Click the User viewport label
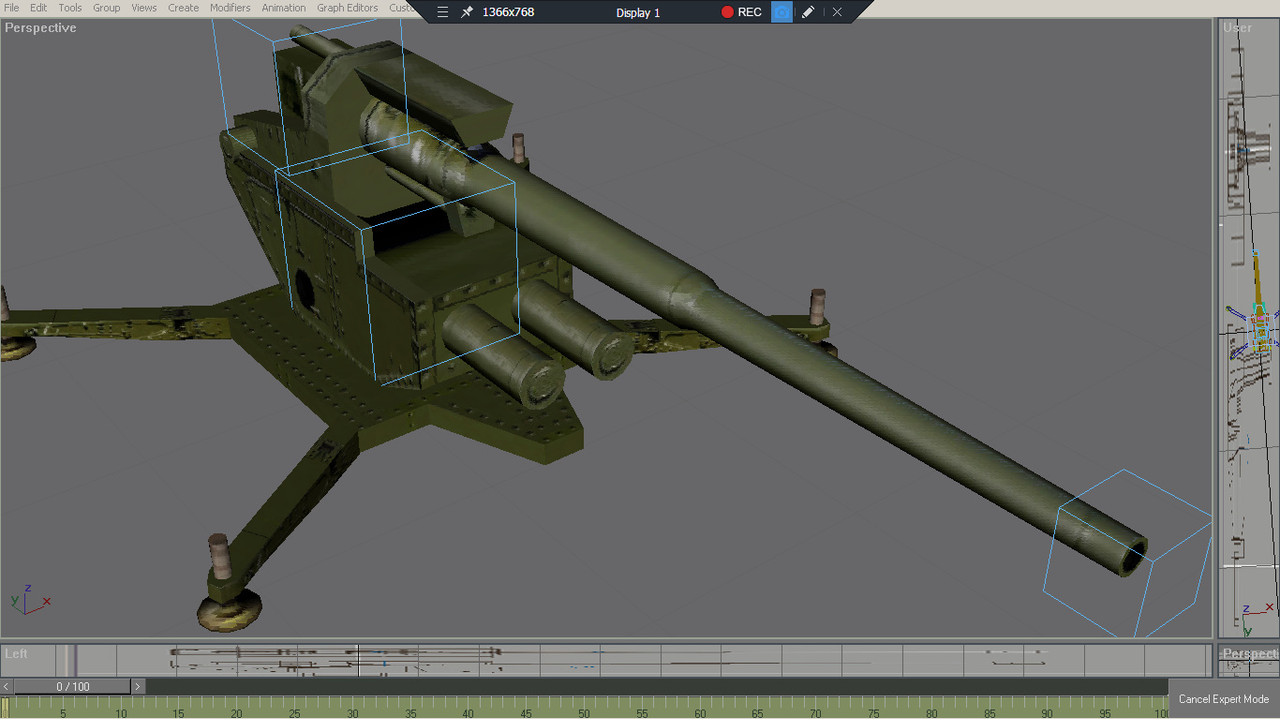The height and width of the screenshot is (720, 1280). coord(1237,27)
